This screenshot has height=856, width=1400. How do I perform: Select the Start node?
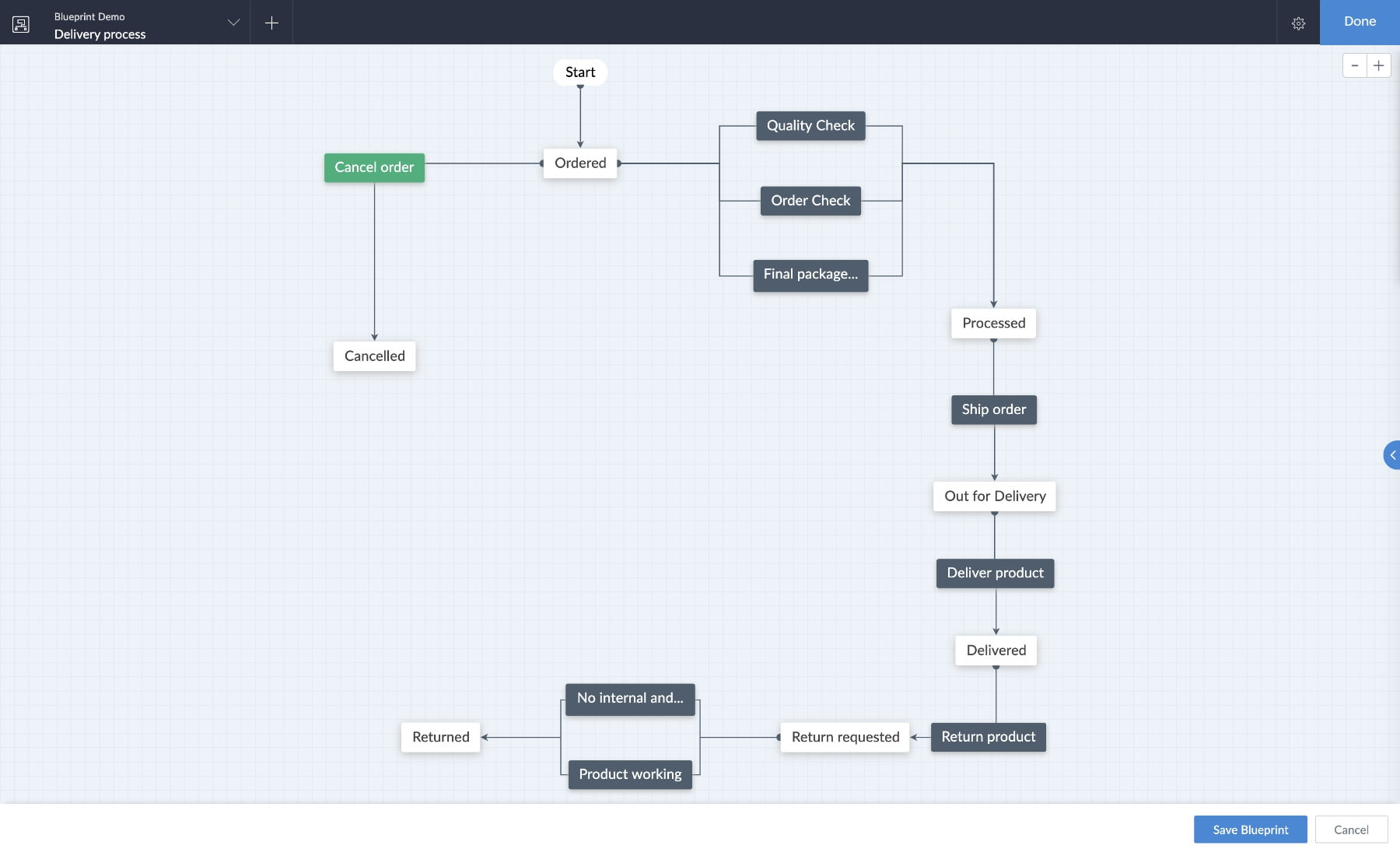(x=580, y=72)
